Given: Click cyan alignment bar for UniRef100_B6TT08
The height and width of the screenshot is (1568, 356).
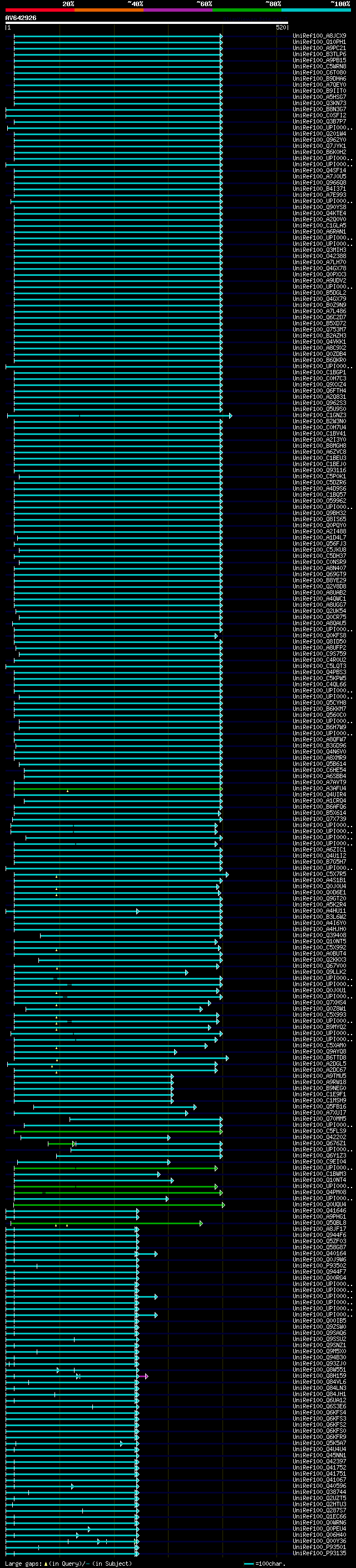Looking at the screenshot, I should pyautogui.click(x=121, y=1058).
